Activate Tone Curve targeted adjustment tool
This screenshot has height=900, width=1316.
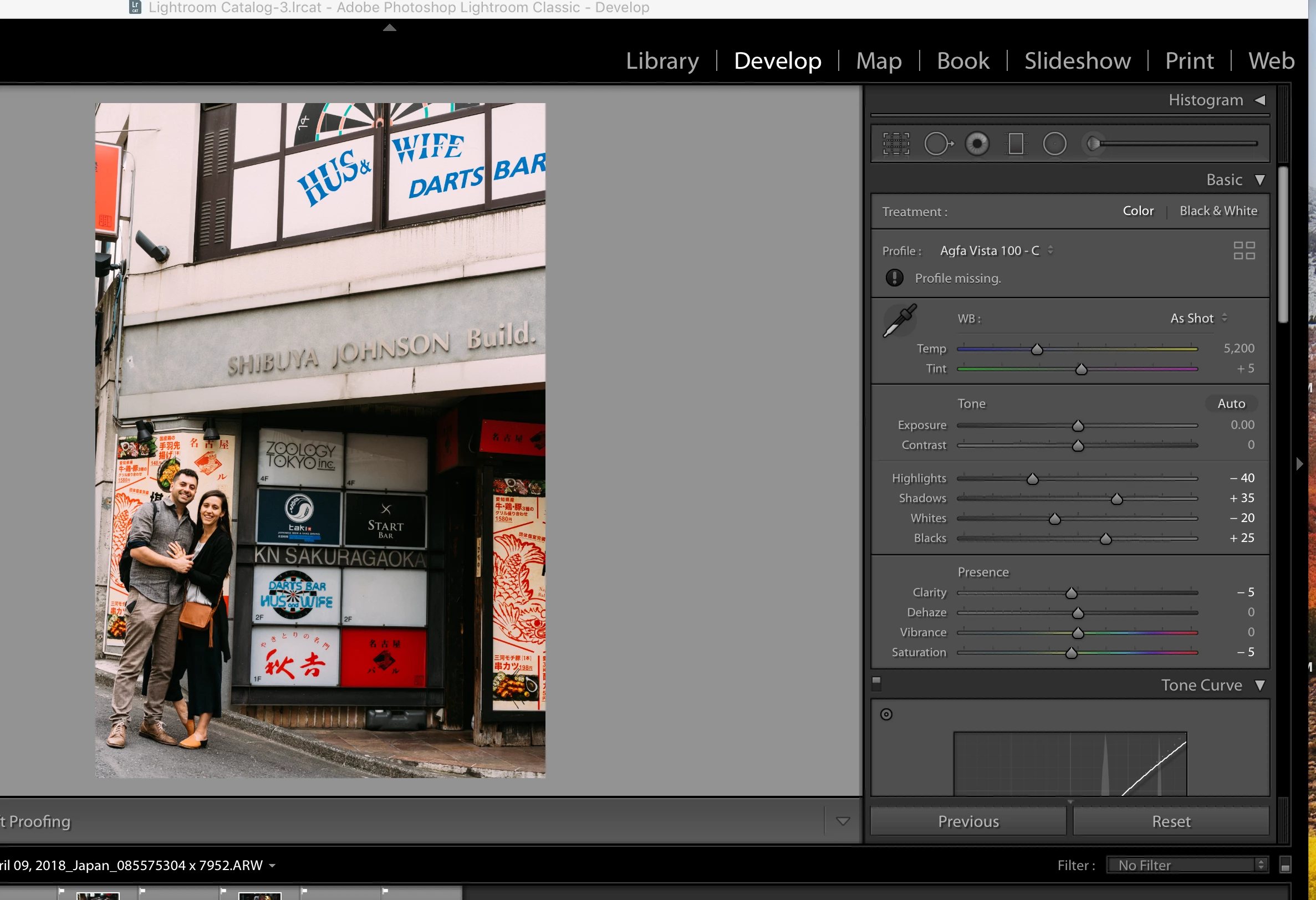(x=886, y=714)
